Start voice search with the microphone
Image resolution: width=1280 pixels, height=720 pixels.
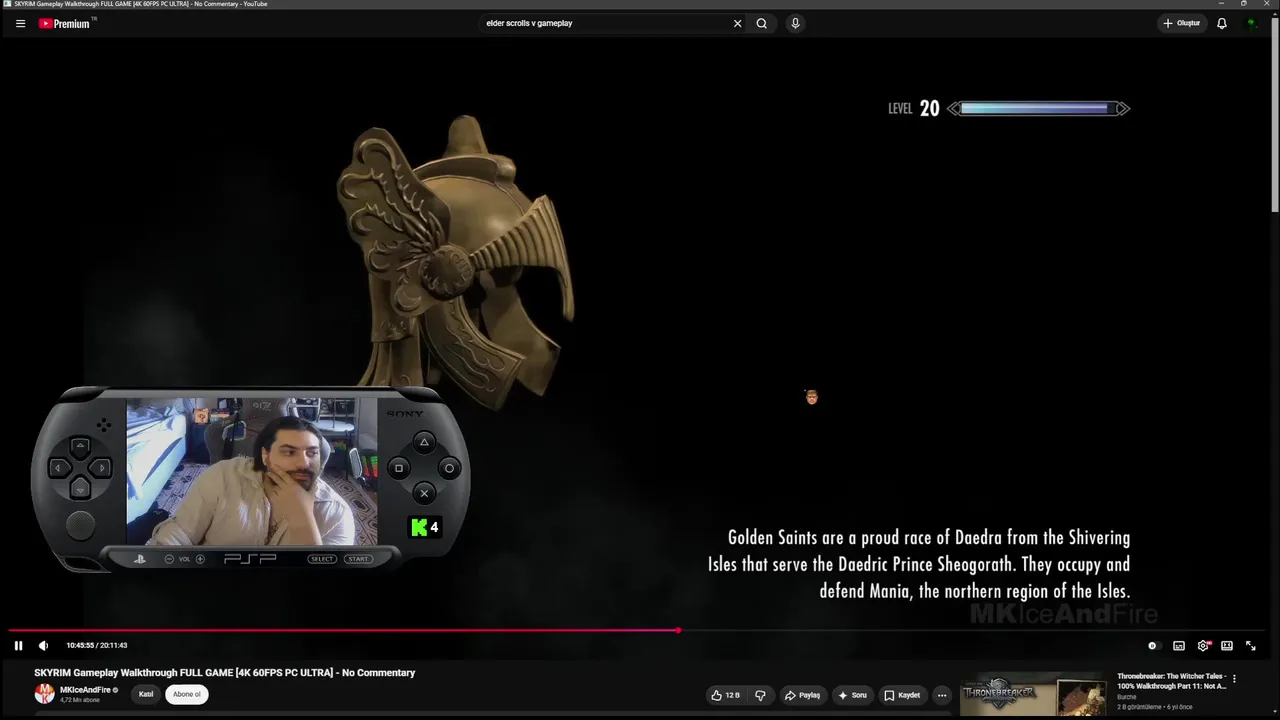tap(795, 23)
